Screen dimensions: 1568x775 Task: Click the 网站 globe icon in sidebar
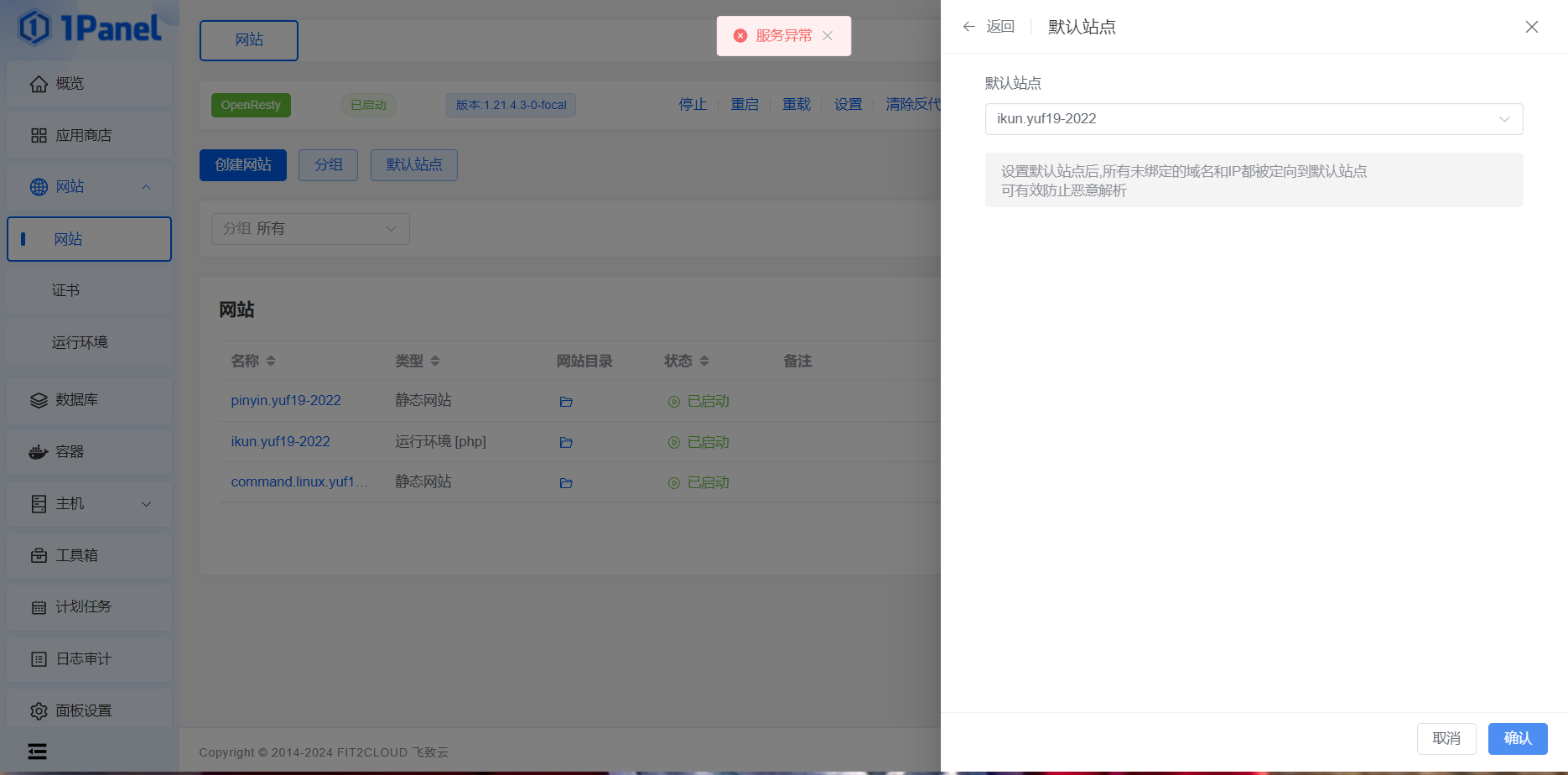[x=39, y=187]
